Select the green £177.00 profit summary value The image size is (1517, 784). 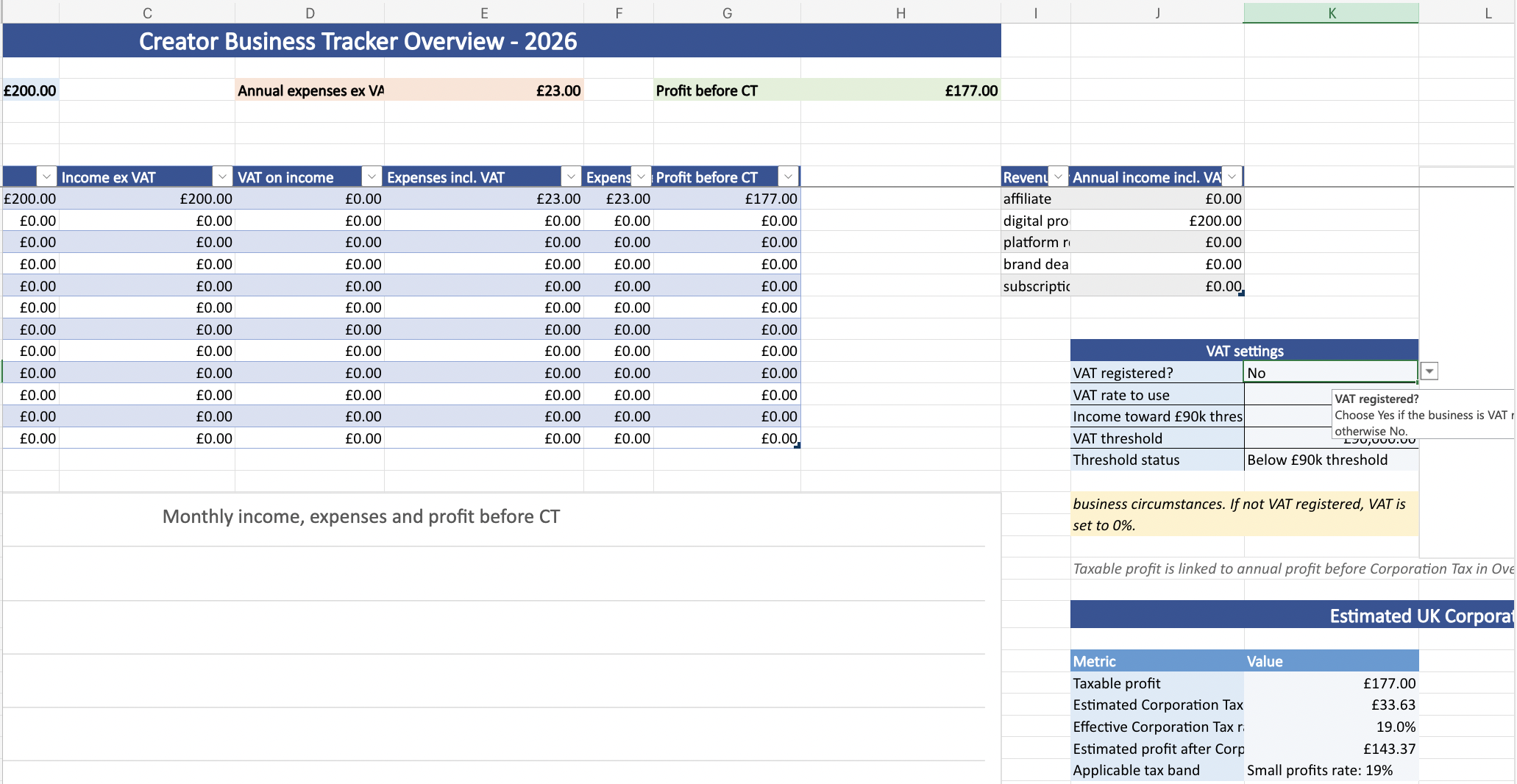click(900, 90)
